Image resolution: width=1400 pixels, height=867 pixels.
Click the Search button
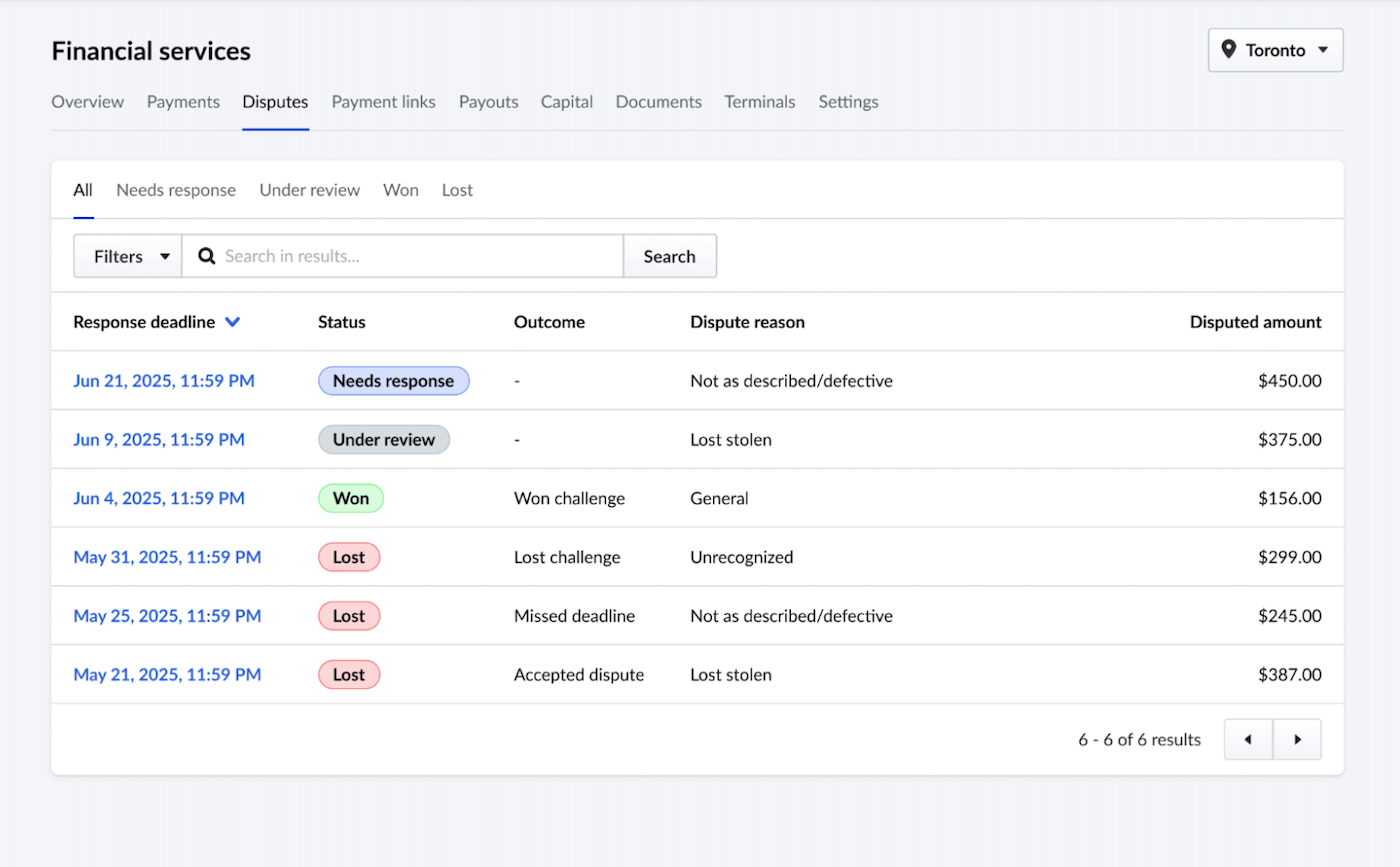coord(670,256)
